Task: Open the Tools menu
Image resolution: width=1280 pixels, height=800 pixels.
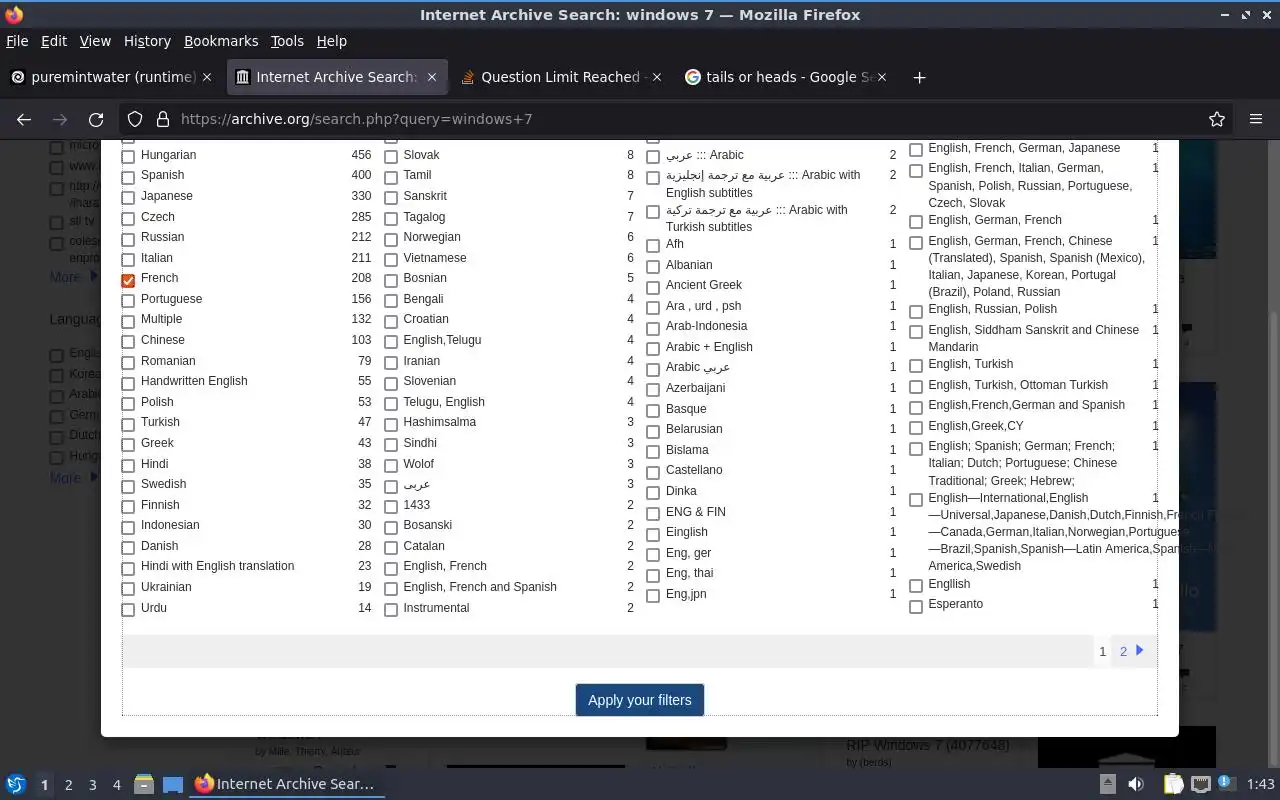Action: click(x=287, y=41)
